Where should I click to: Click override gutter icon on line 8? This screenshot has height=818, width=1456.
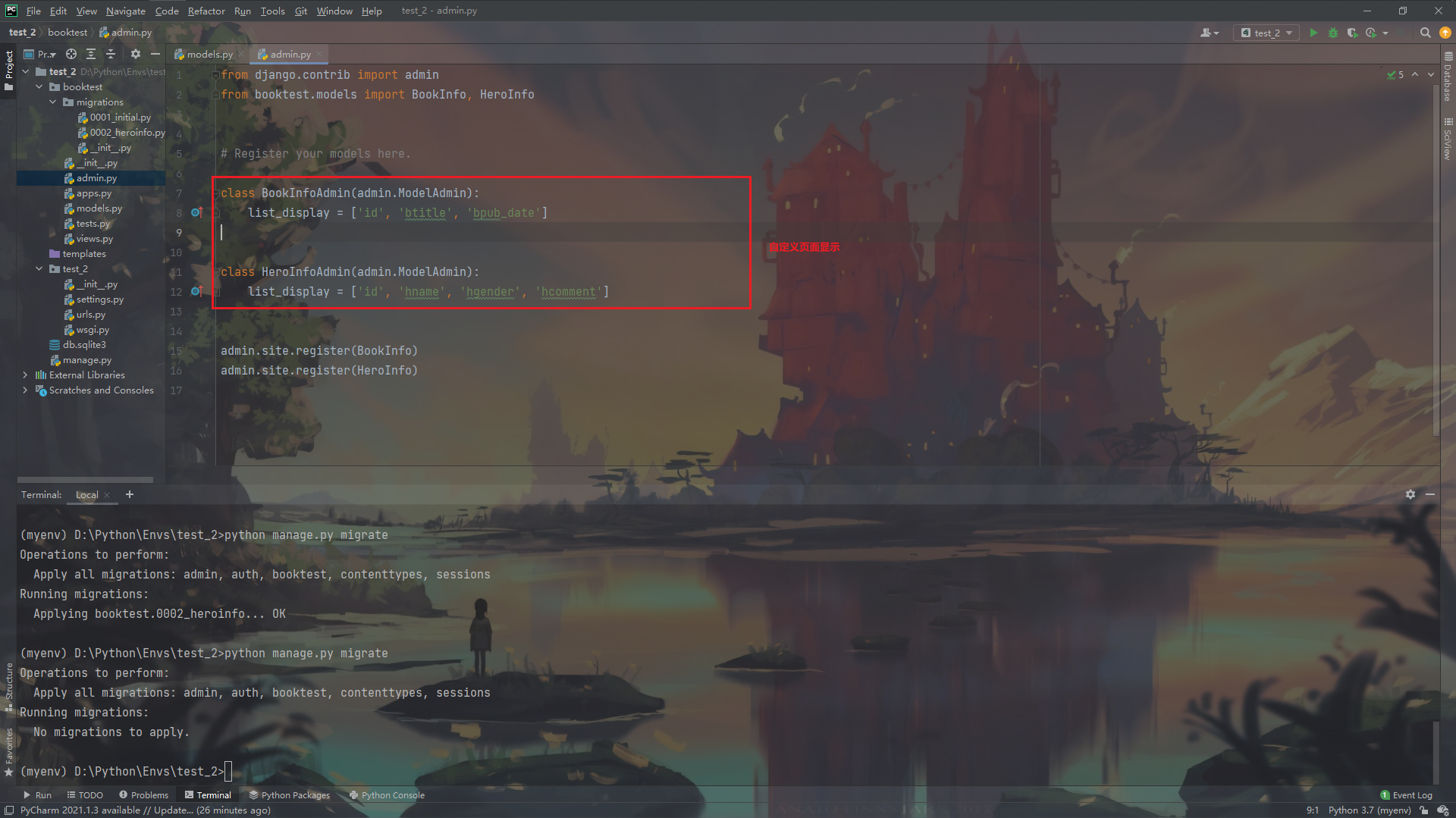point(196,212)
